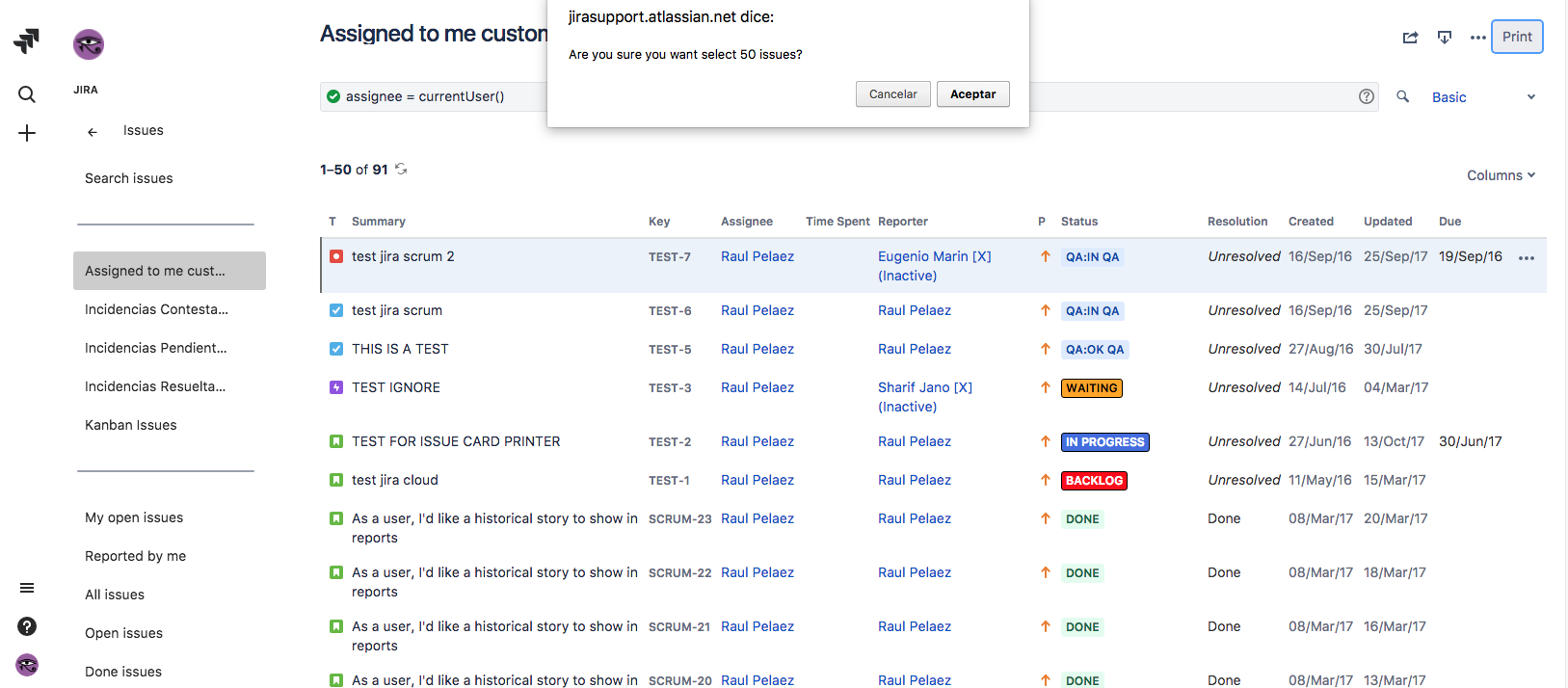The width and height of the screenshot is (1568, 688).
Task: Open the My open issues filter
Action: (x=134, y=517)
